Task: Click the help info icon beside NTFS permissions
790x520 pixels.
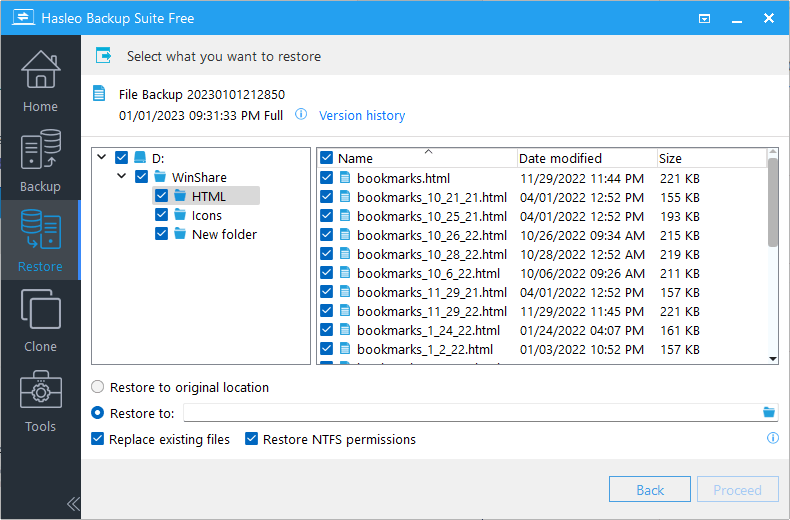Action: (772, 439)
